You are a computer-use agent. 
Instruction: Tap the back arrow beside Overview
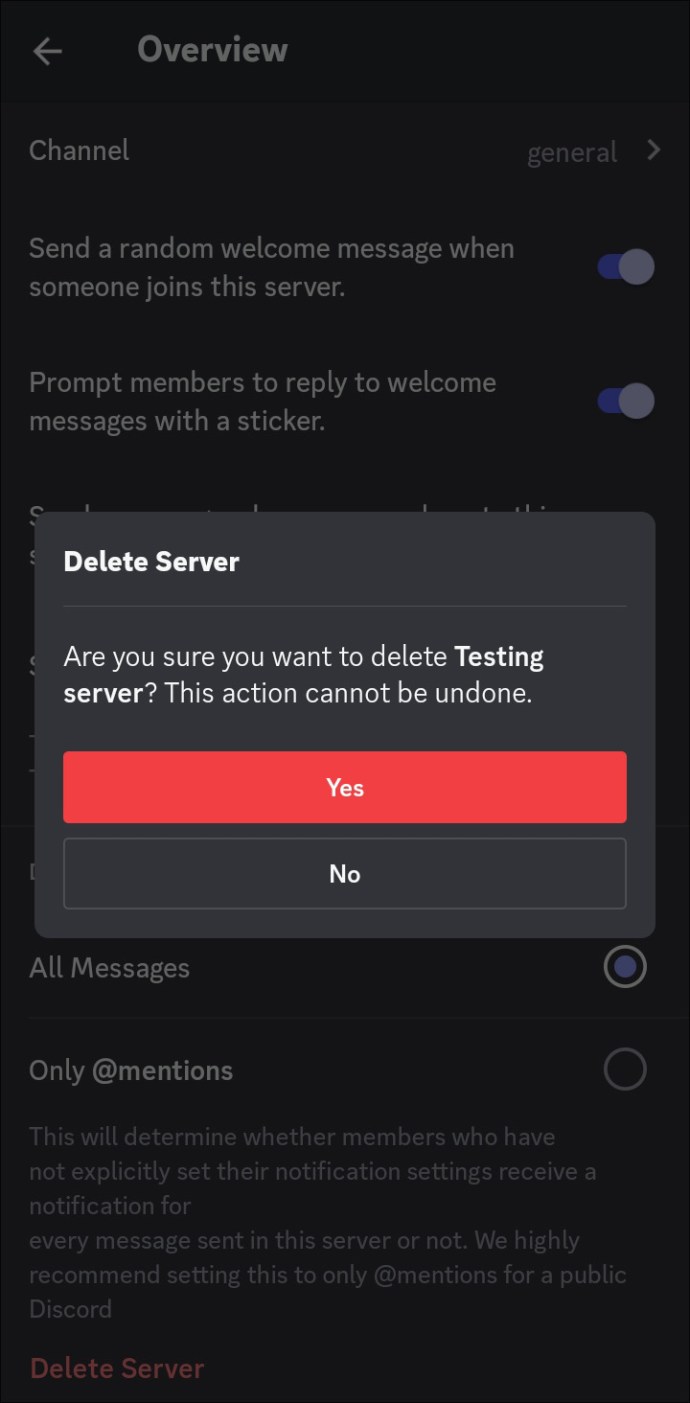point(47,52)
